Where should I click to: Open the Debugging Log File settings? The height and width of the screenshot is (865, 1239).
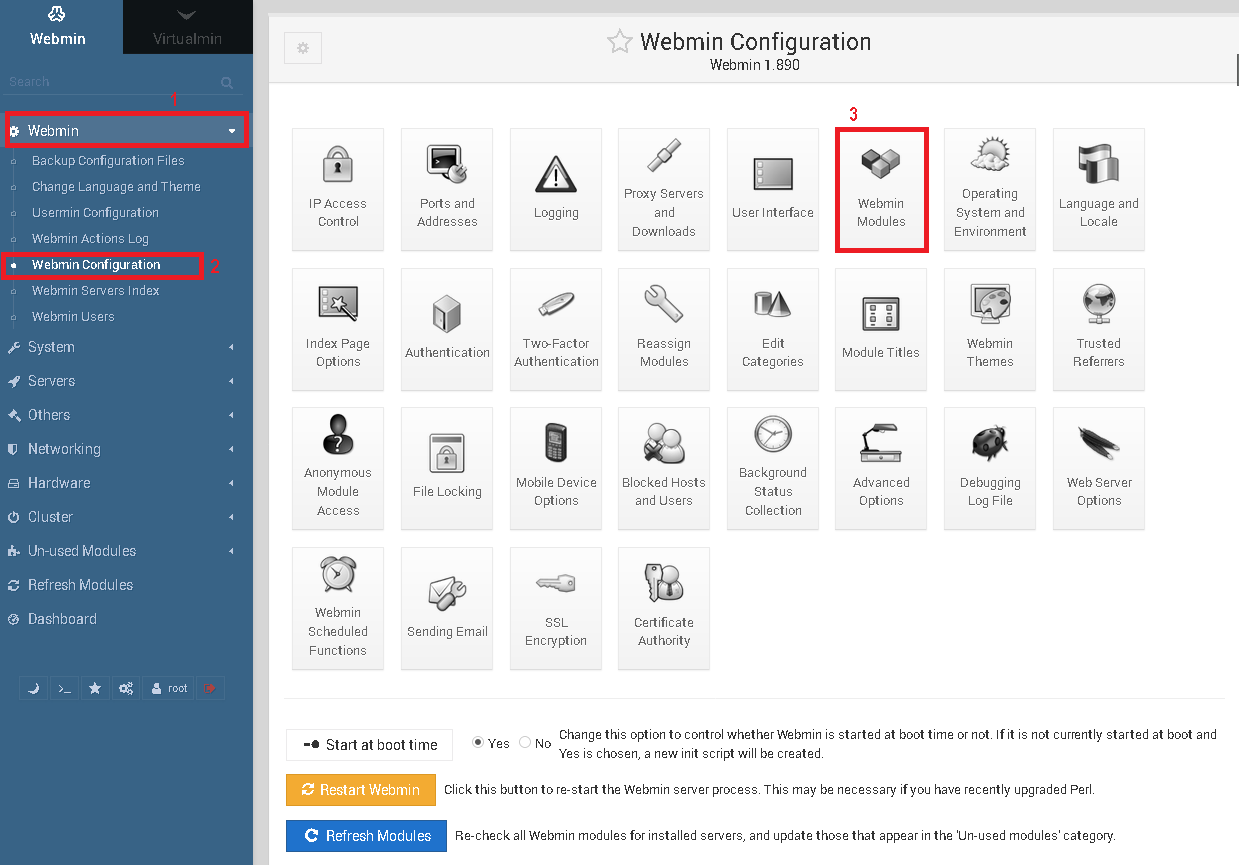coord(989,468)
